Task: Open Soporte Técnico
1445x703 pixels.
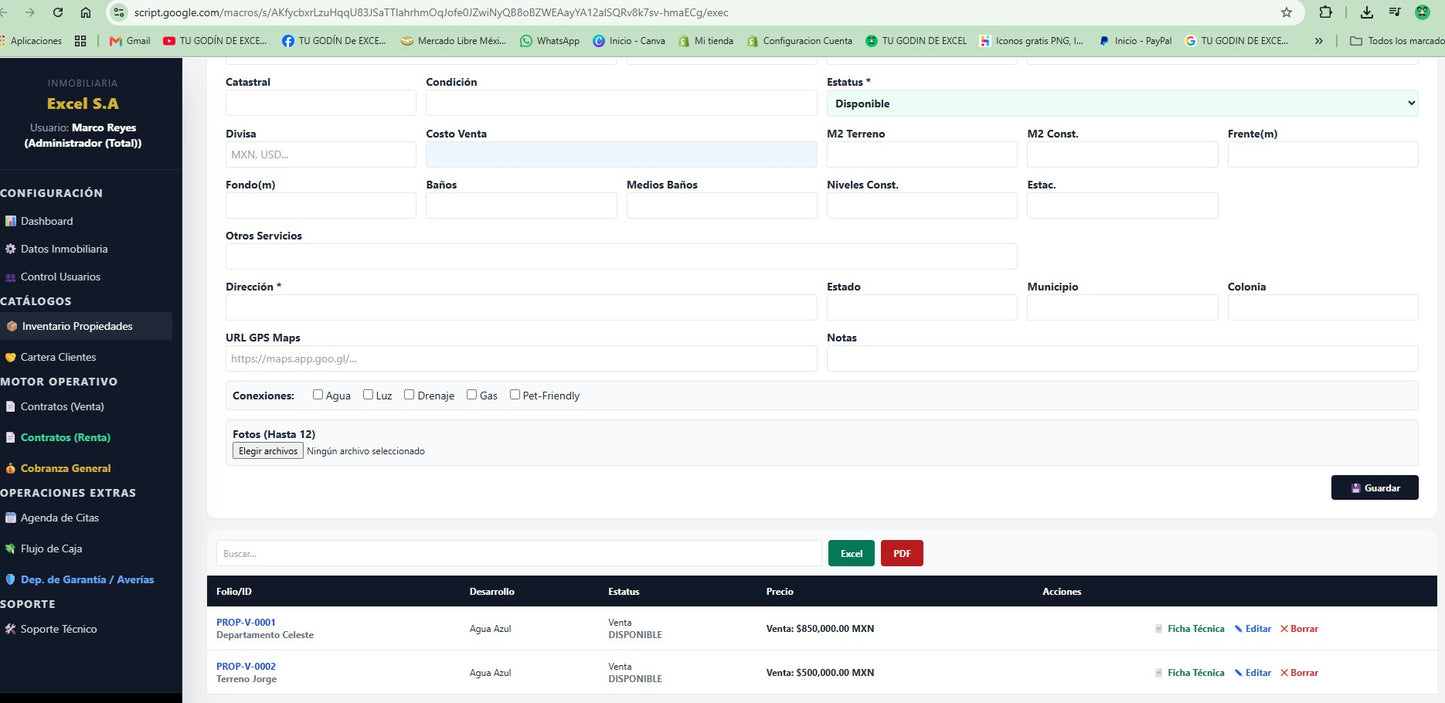Action: click(58, 630)
